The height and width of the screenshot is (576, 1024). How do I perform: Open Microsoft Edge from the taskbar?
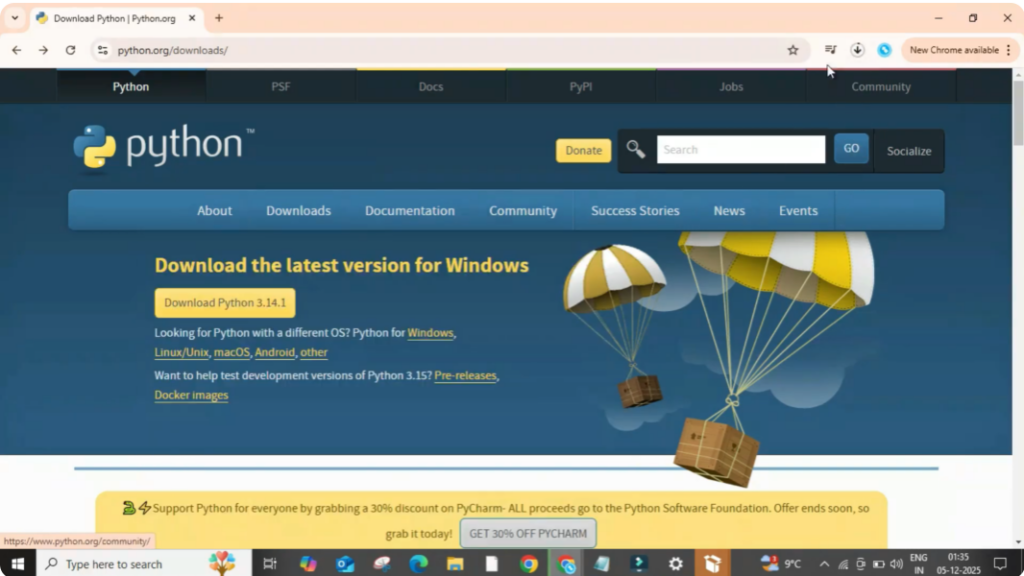coord(418,563)
